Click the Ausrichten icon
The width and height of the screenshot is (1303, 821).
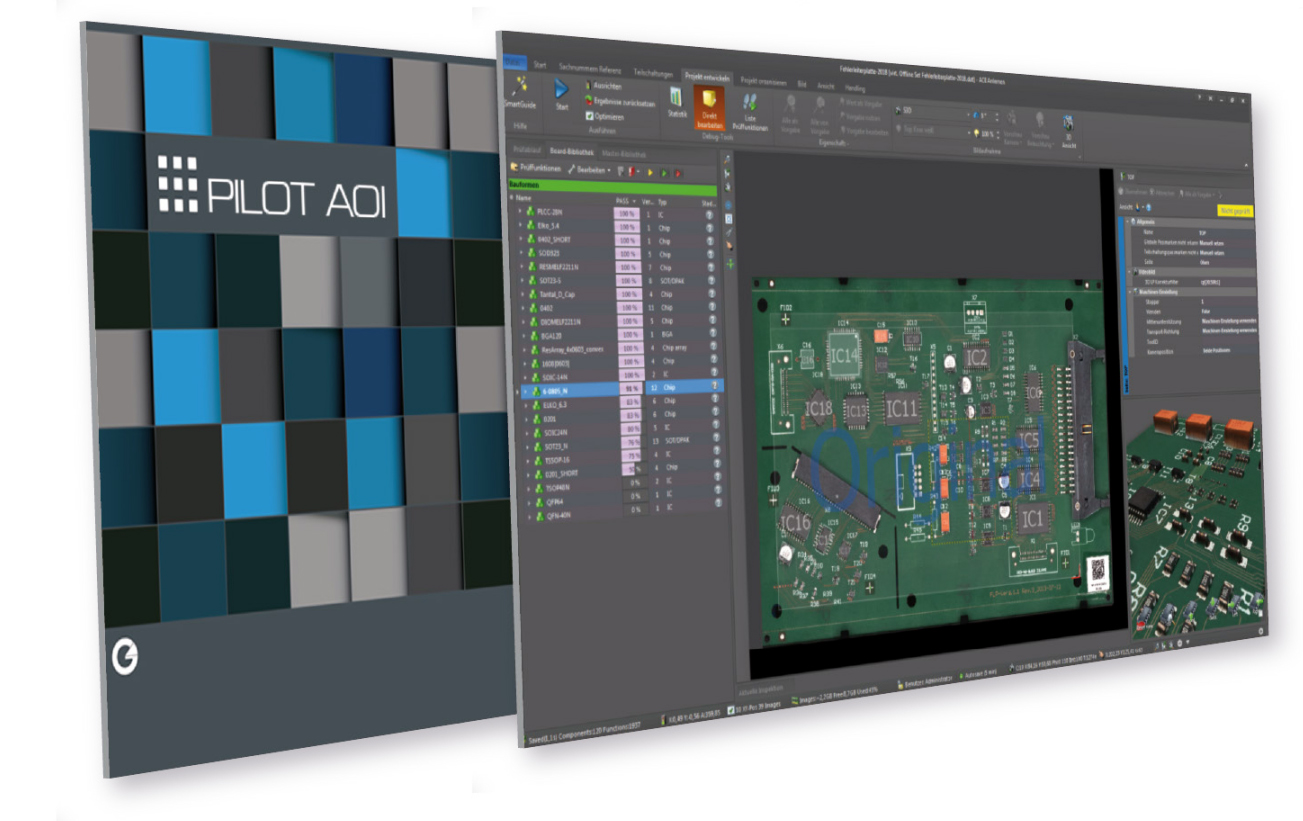588,87
